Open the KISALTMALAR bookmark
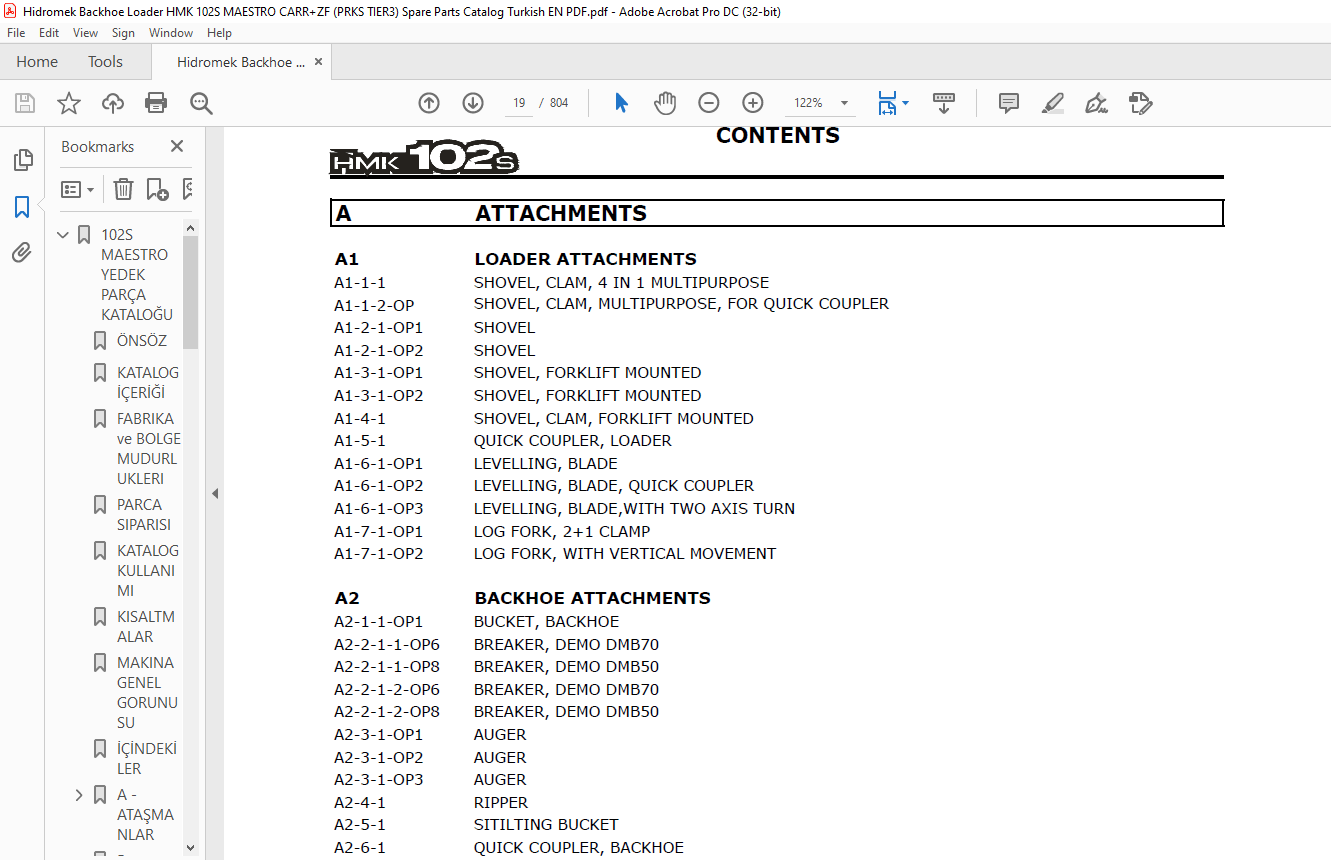The image size is (1331, 860). (x=146, y=627)
